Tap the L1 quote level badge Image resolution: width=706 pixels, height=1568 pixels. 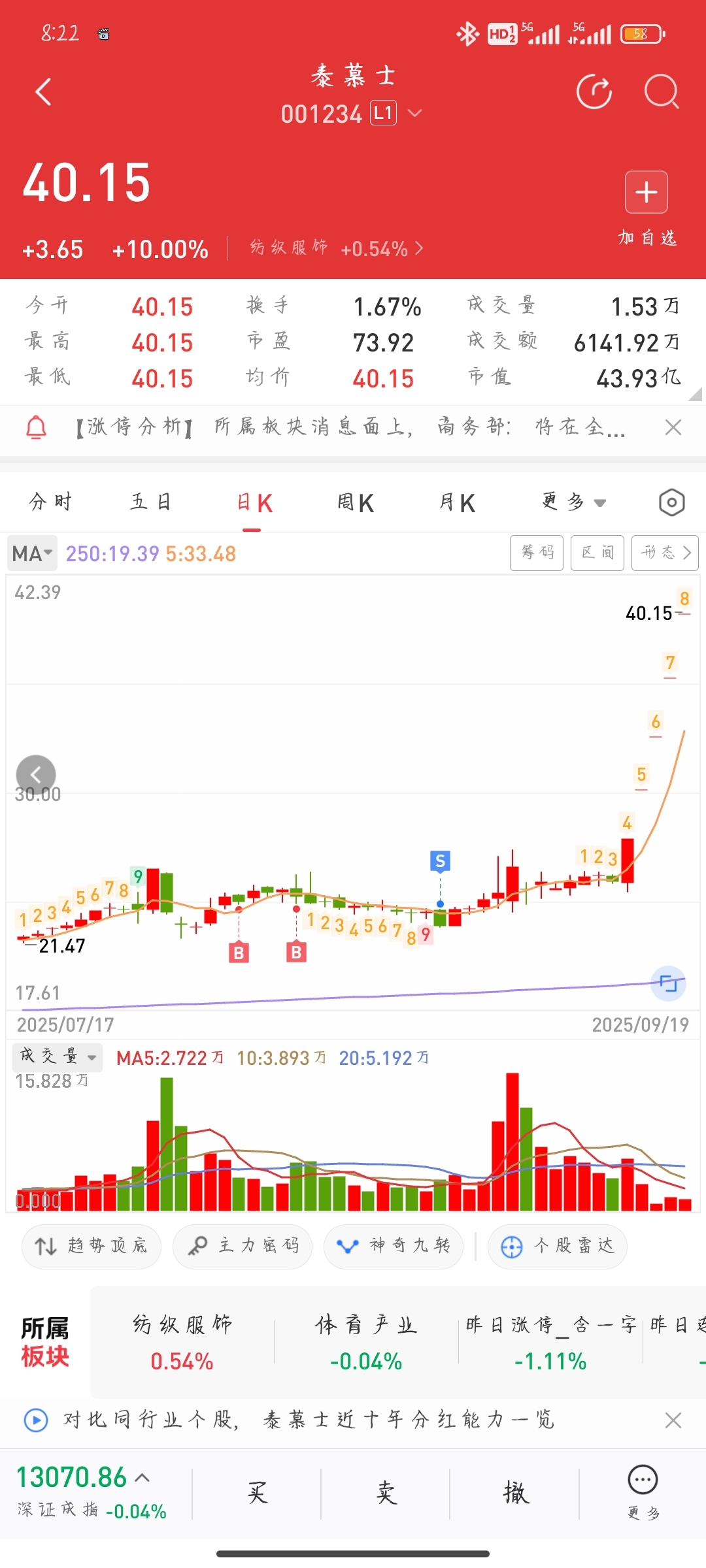click(x=383, y=113)
